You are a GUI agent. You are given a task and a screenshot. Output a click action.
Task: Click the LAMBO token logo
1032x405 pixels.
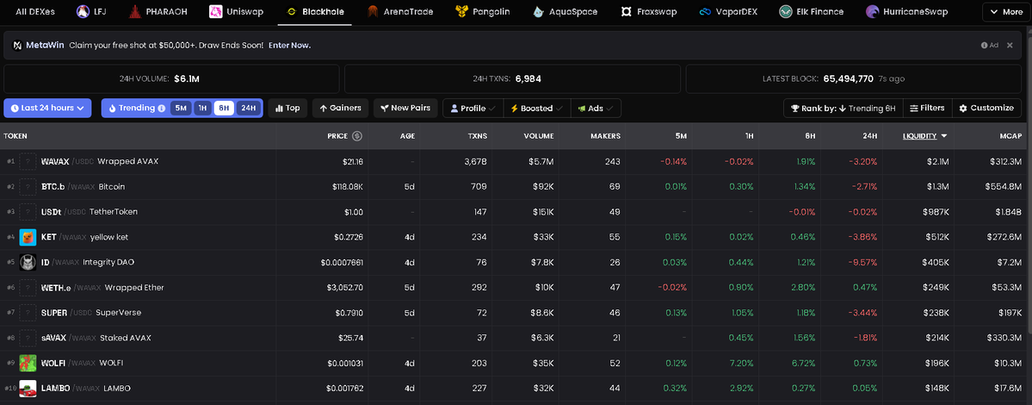coord(28,388)
